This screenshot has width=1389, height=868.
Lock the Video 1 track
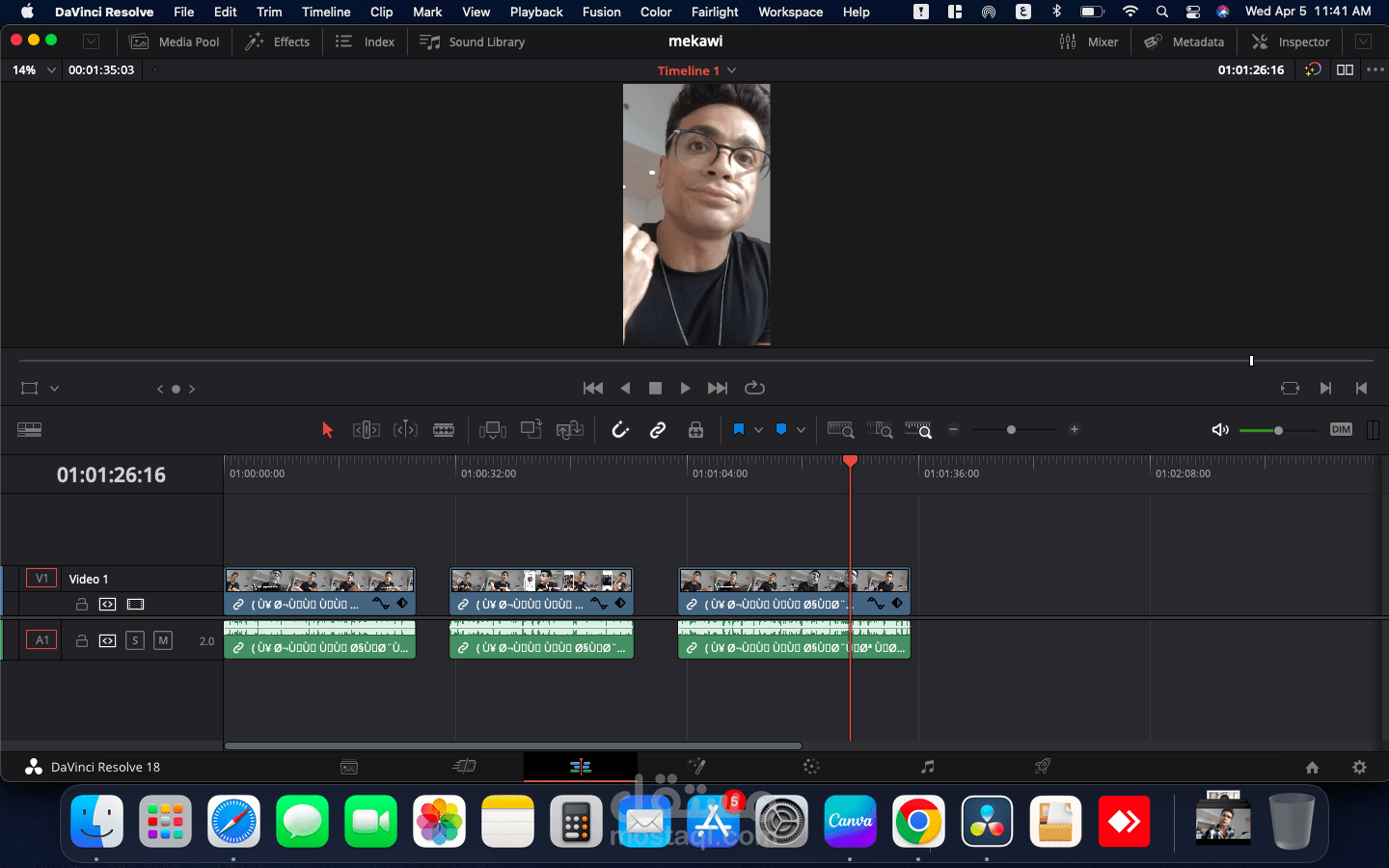81,604
